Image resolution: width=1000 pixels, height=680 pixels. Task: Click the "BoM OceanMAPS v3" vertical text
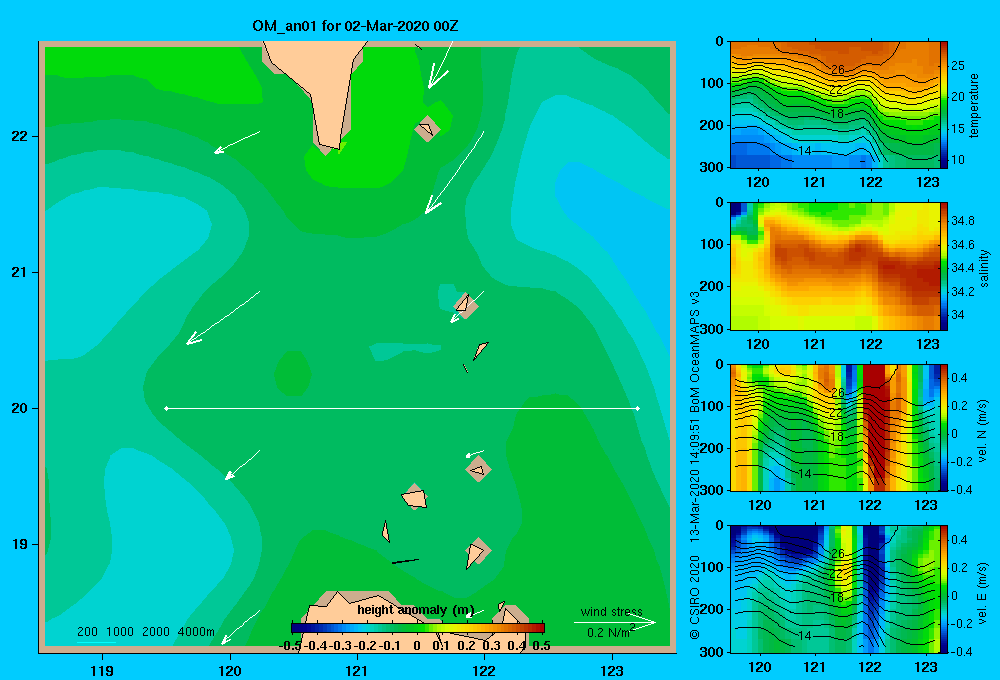695,351
